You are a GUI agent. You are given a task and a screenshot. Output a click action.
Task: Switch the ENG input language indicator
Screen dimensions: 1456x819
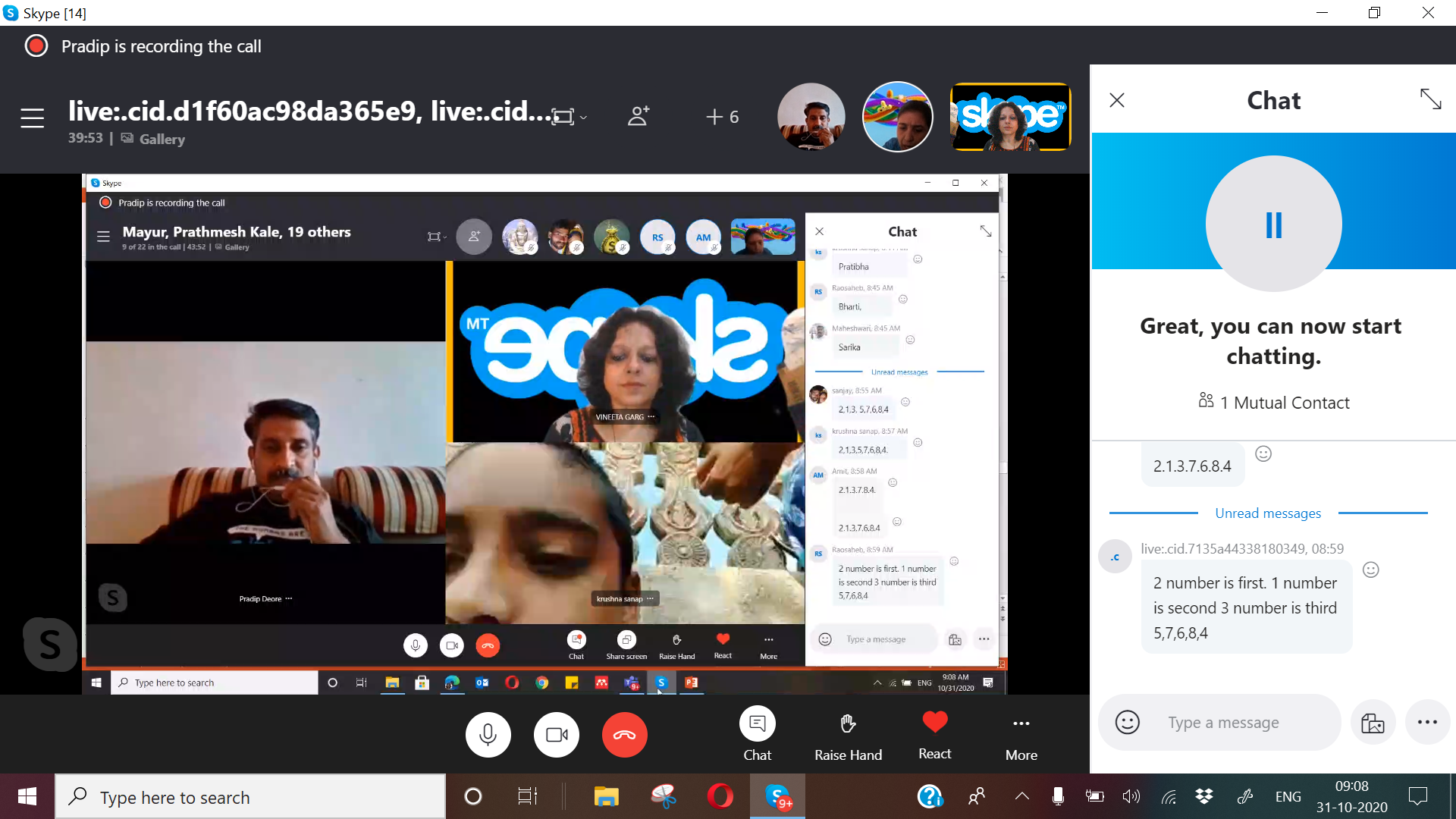tap(1288, 796)
